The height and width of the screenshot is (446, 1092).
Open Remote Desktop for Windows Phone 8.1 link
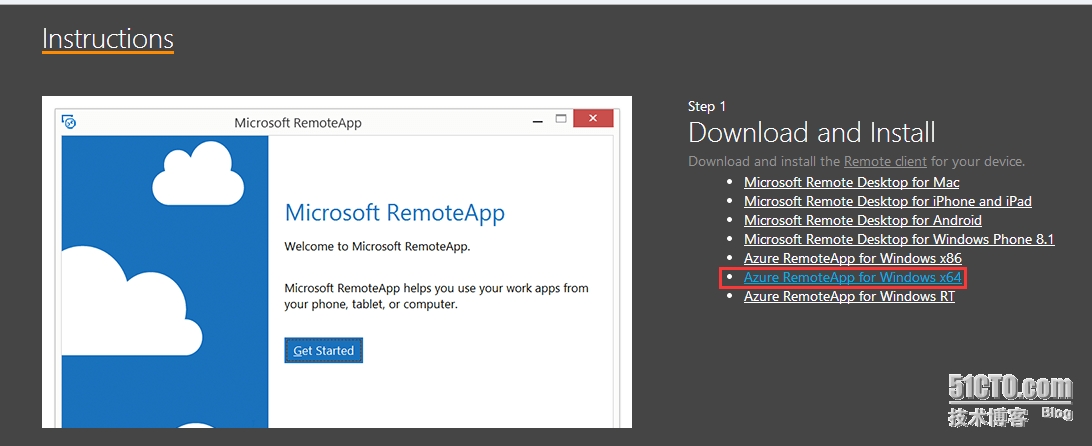tap(898, 240)
